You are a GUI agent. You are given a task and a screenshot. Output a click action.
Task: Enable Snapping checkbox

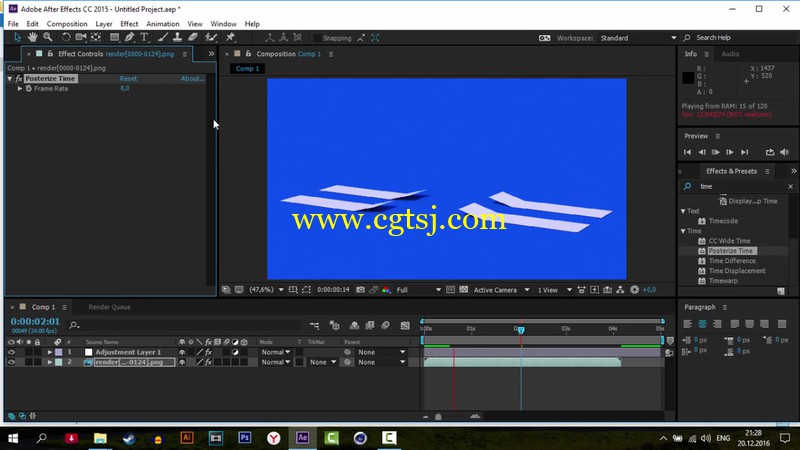(x=317, y=38)
